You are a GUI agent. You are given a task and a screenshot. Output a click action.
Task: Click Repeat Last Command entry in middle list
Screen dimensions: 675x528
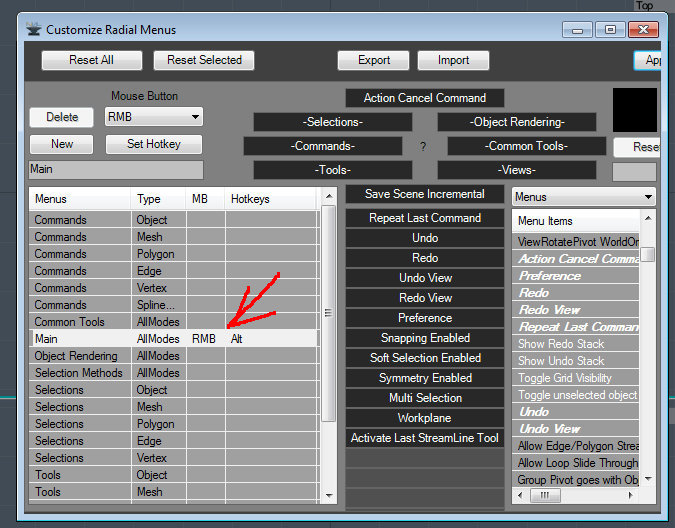tap(425, 218)
